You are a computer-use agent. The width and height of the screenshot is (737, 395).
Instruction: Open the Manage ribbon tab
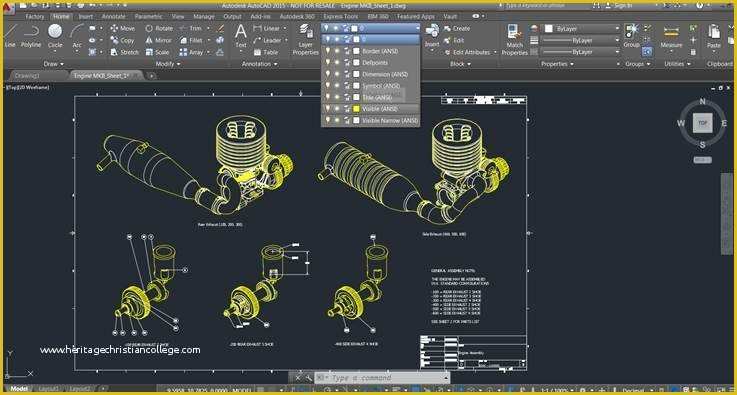tap(204, 16)
